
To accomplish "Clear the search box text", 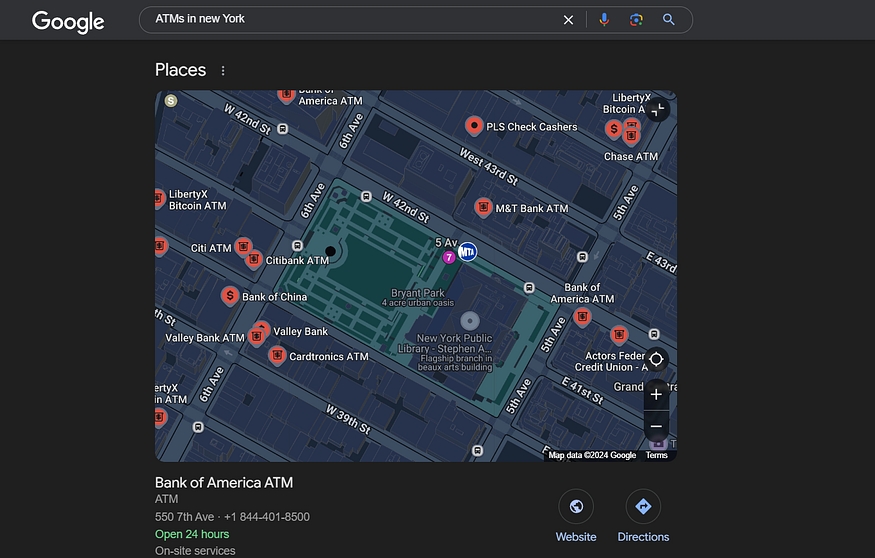I will pos(568,20).
